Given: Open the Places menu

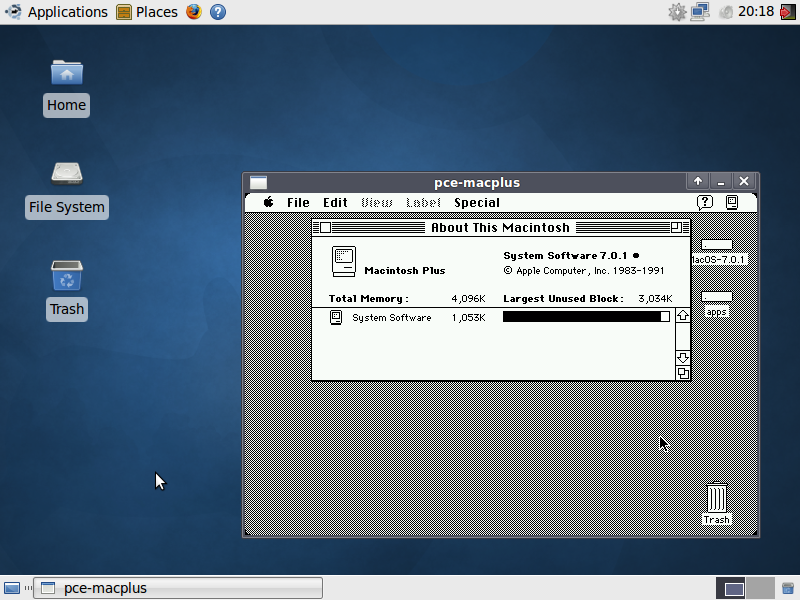Looking at the screenshot, I should pos(147,12).
